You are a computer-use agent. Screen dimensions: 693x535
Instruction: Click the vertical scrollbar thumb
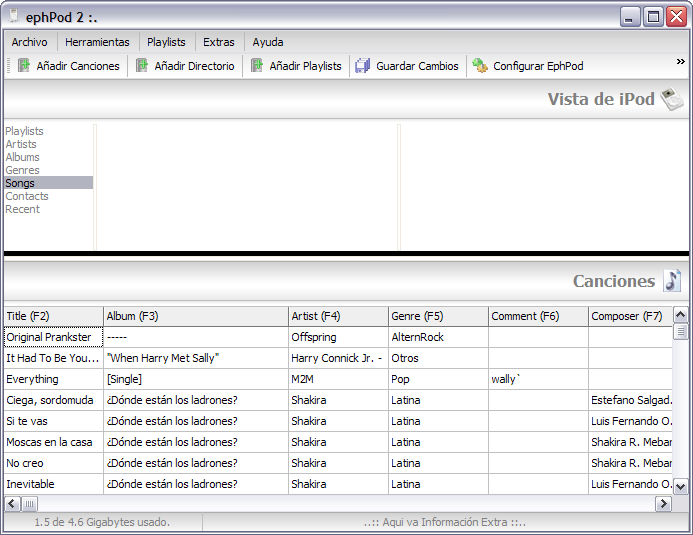(681, 331)
